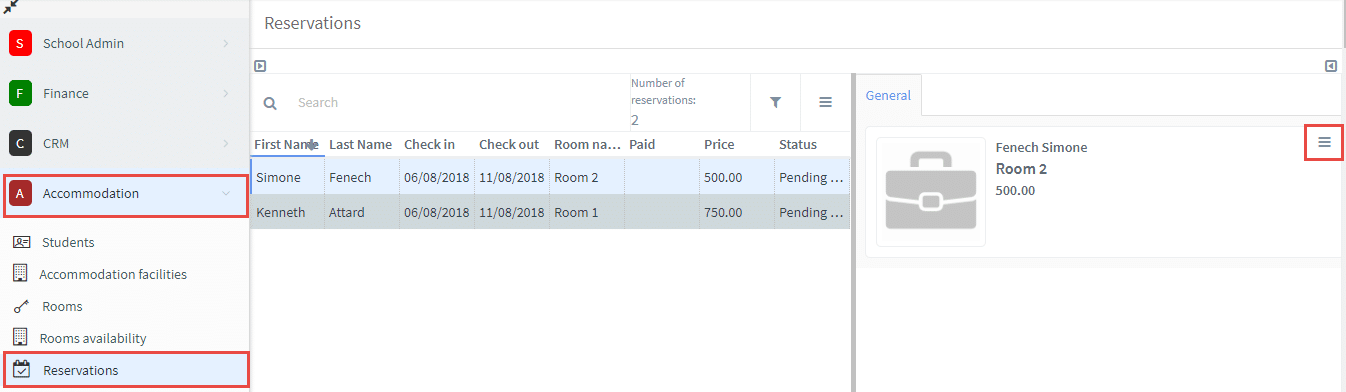
Task: Open the Finance module icon
Action: [x=20, y=94]
